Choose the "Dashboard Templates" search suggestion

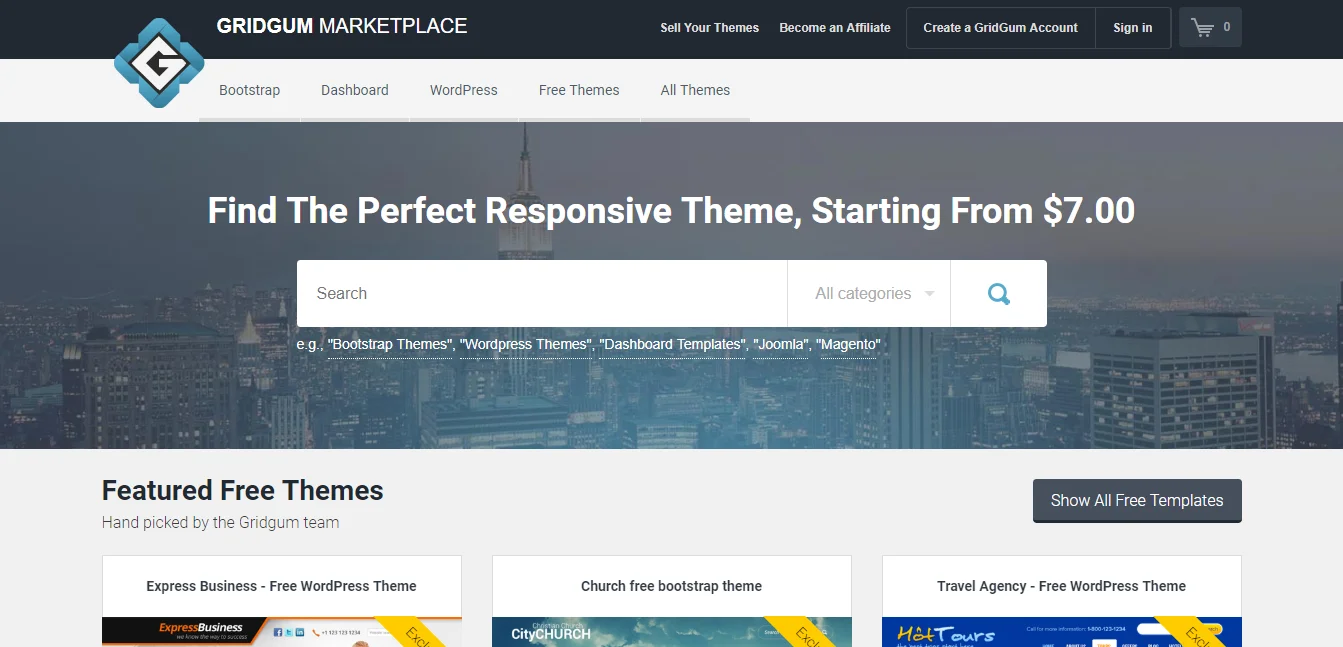pos(673,345)
